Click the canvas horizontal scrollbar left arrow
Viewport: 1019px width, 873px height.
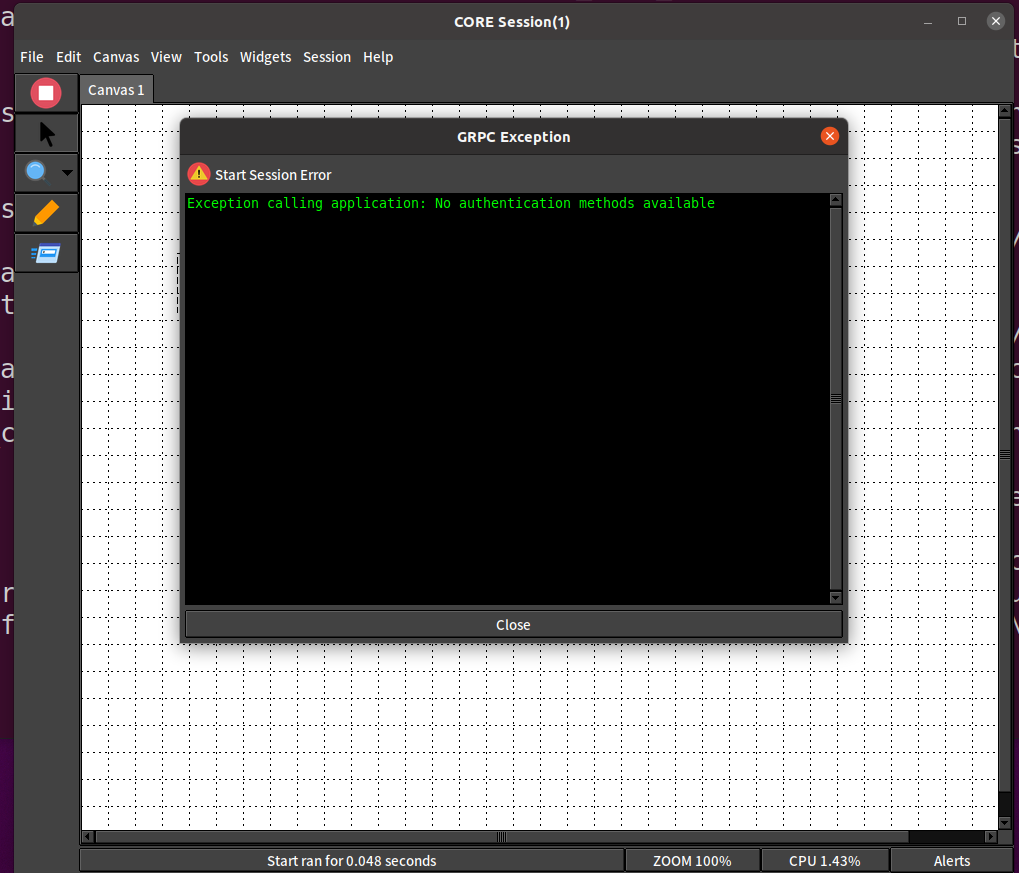[88, 837]
